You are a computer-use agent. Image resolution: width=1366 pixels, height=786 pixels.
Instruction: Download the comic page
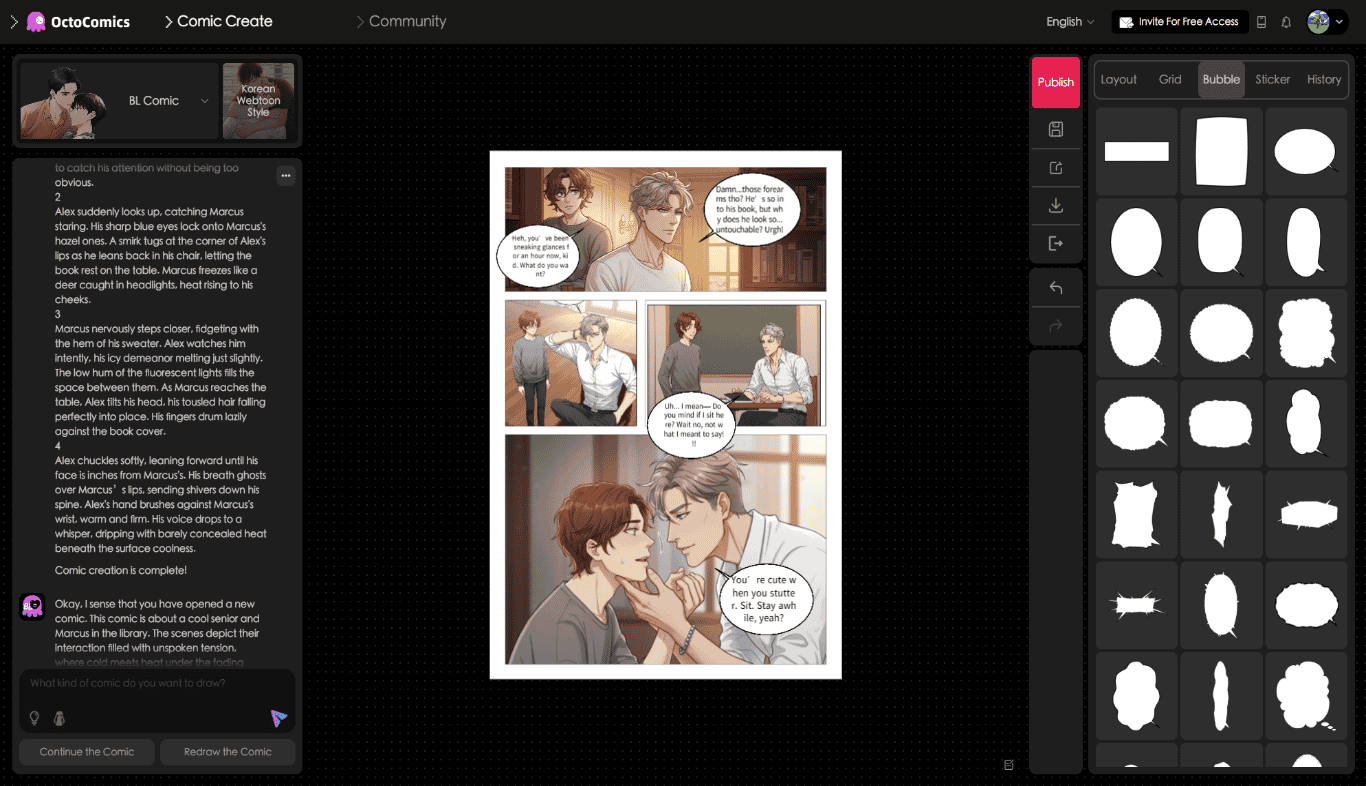[x=1055, y=205]
